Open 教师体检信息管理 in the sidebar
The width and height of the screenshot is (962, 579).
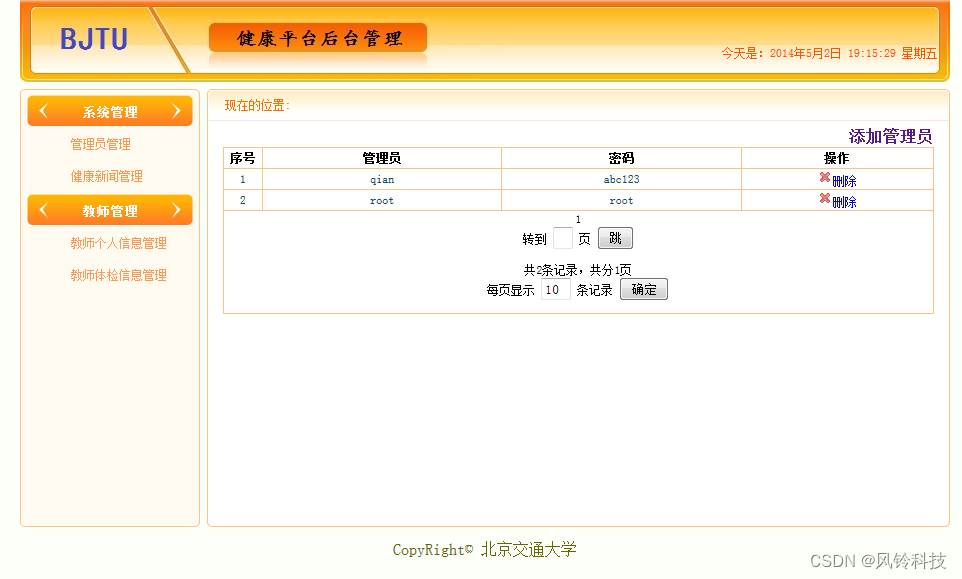[x=118, y=275]
